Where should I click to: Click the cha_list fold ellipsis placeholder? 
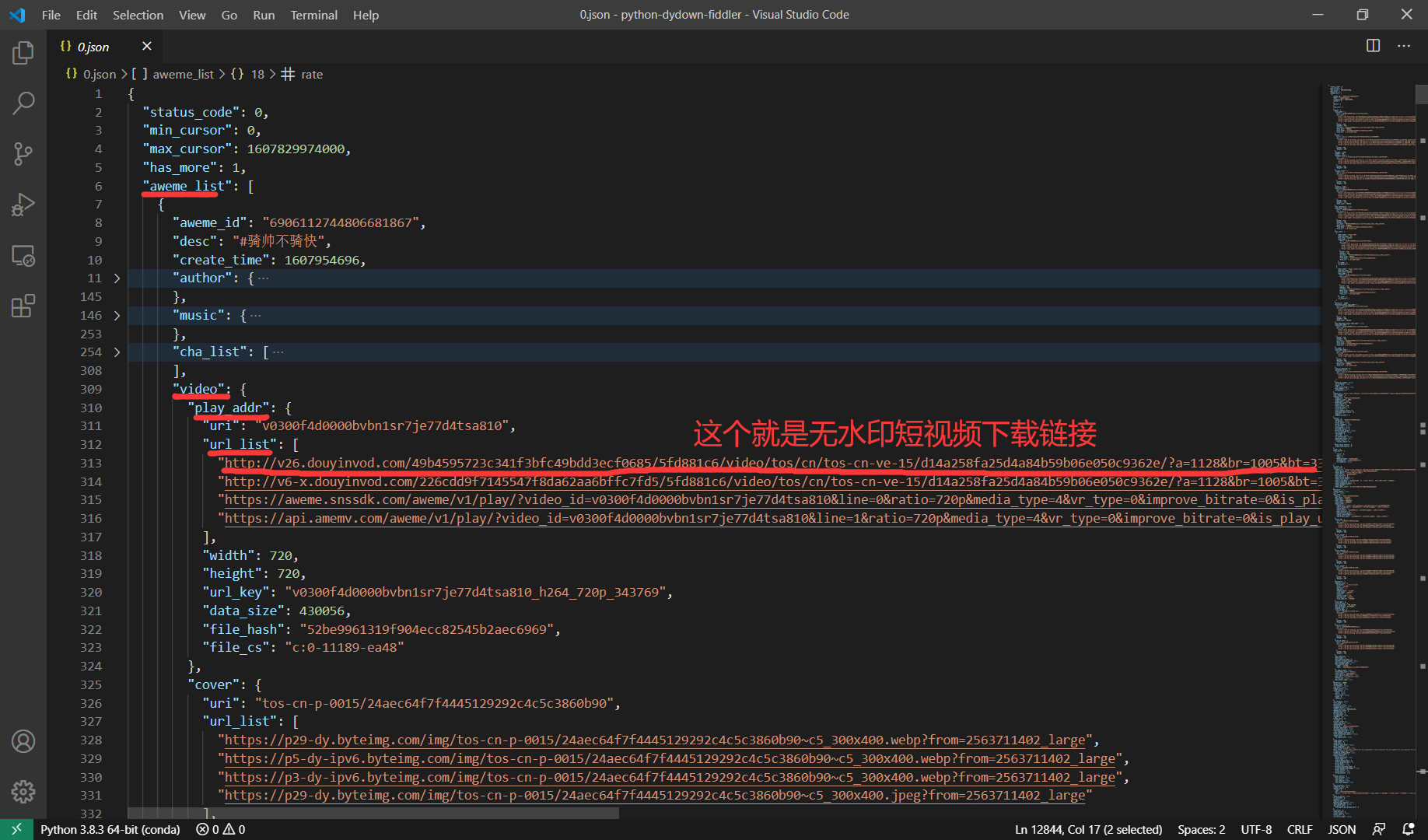pos(278,352)
